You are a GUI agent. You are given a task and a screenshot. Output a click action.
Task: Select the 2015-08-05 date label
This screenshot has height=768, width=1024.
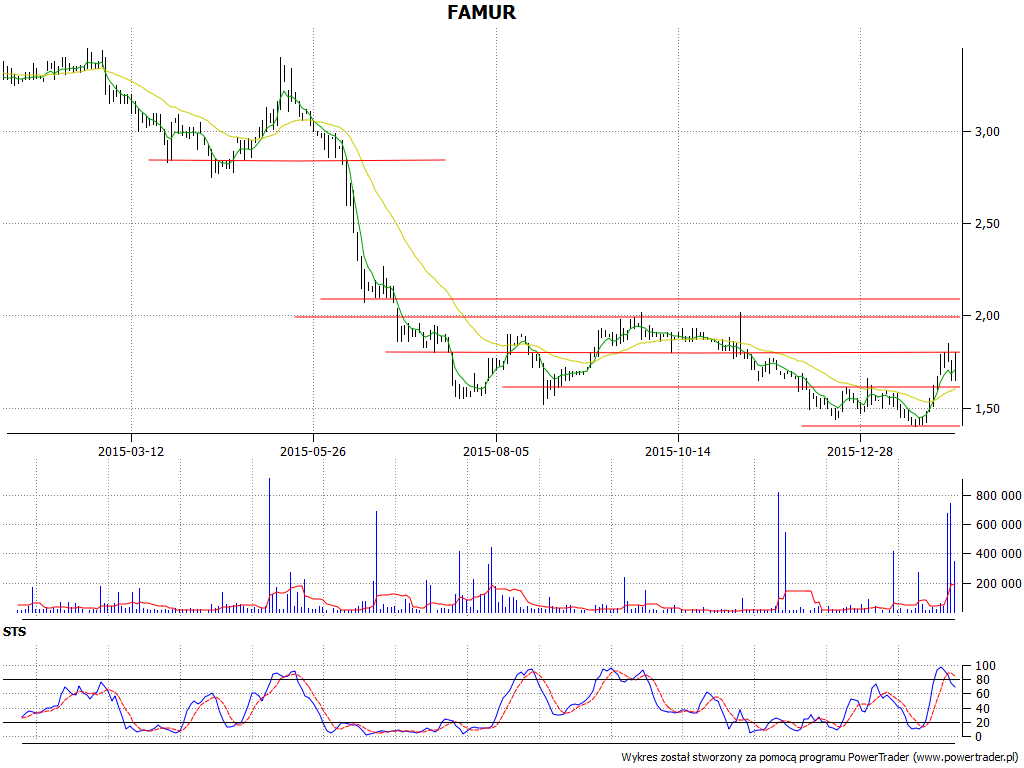tap(496, 451)
